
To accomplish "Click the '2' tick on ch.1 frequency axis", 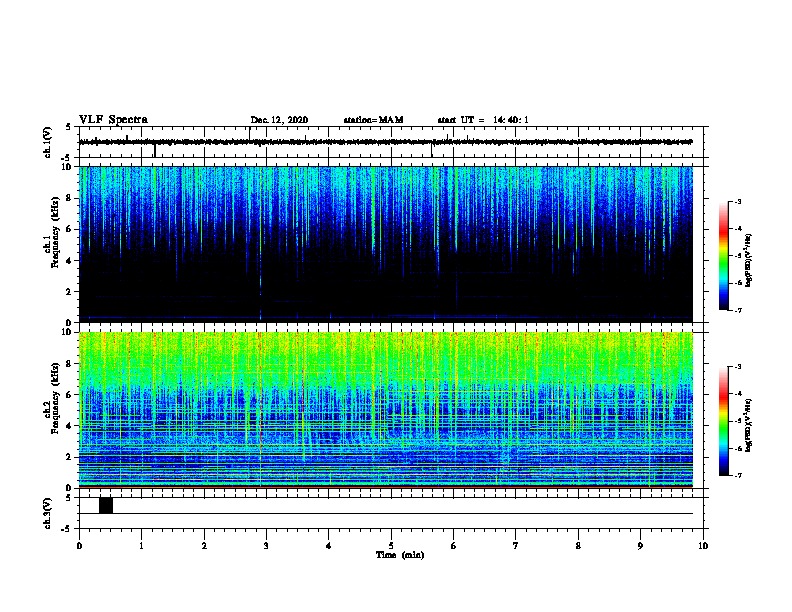I will [x=69, y=292].
